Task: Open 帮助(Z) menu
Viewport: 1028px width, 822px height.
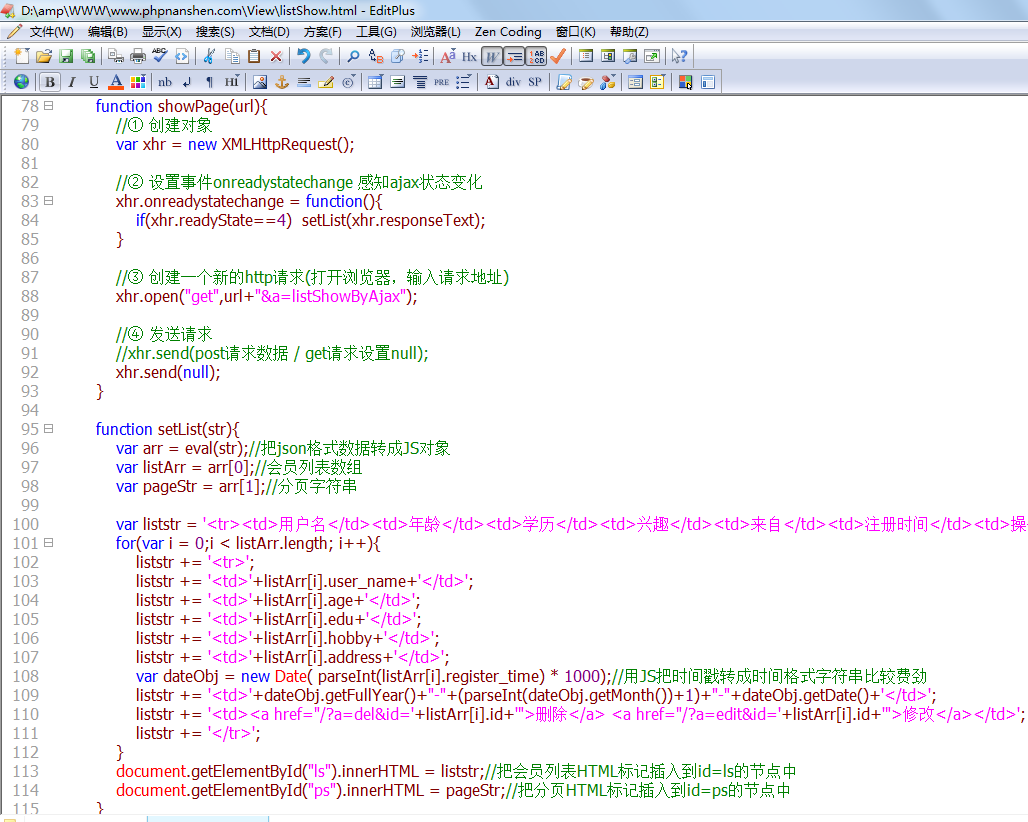Action: click(629, 32)
